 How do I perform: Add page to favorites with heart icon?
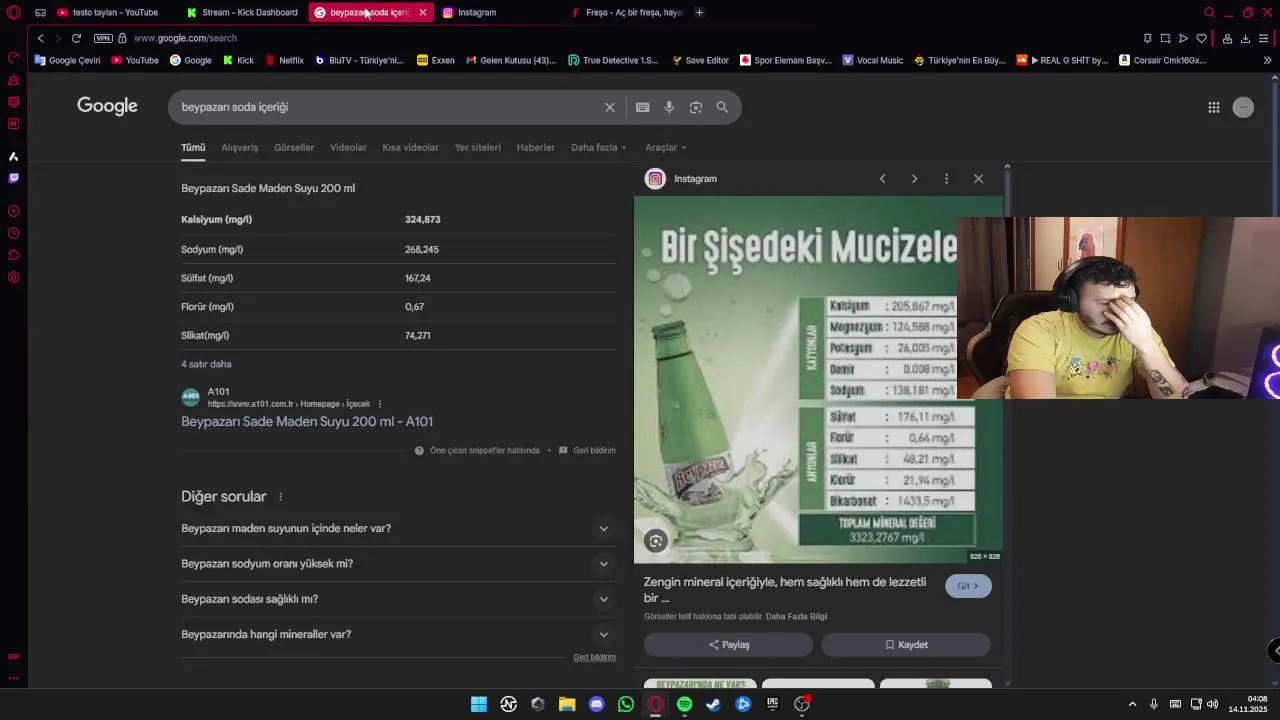click(x=1201, y=38)
